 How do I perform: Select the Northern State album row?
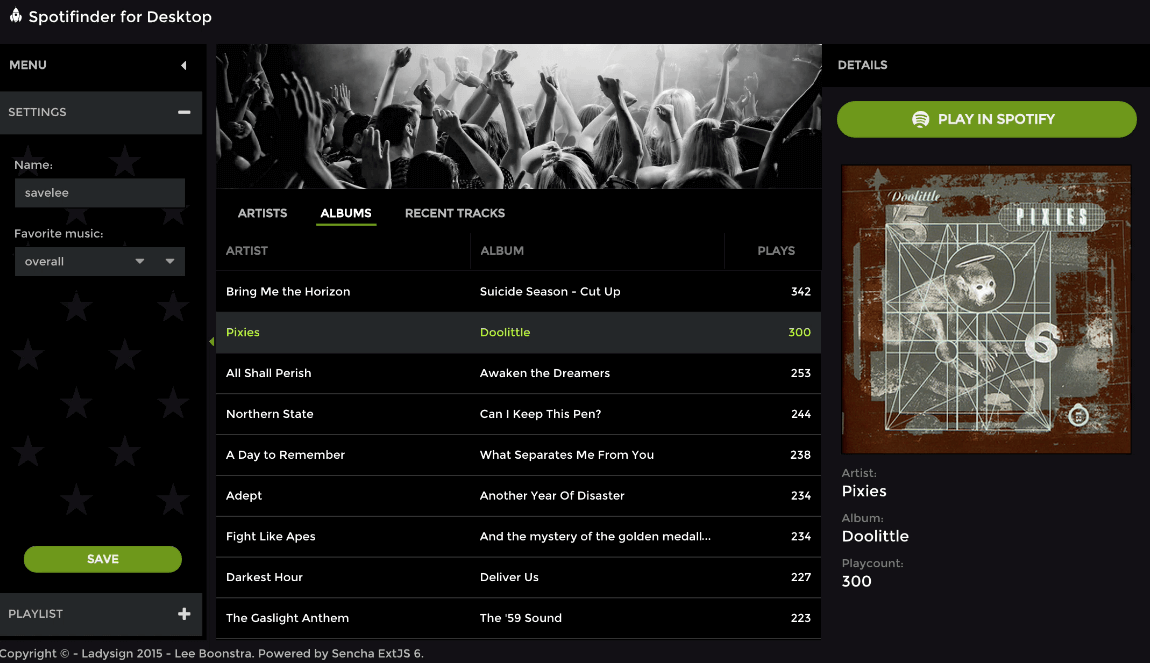coord(519,414)
